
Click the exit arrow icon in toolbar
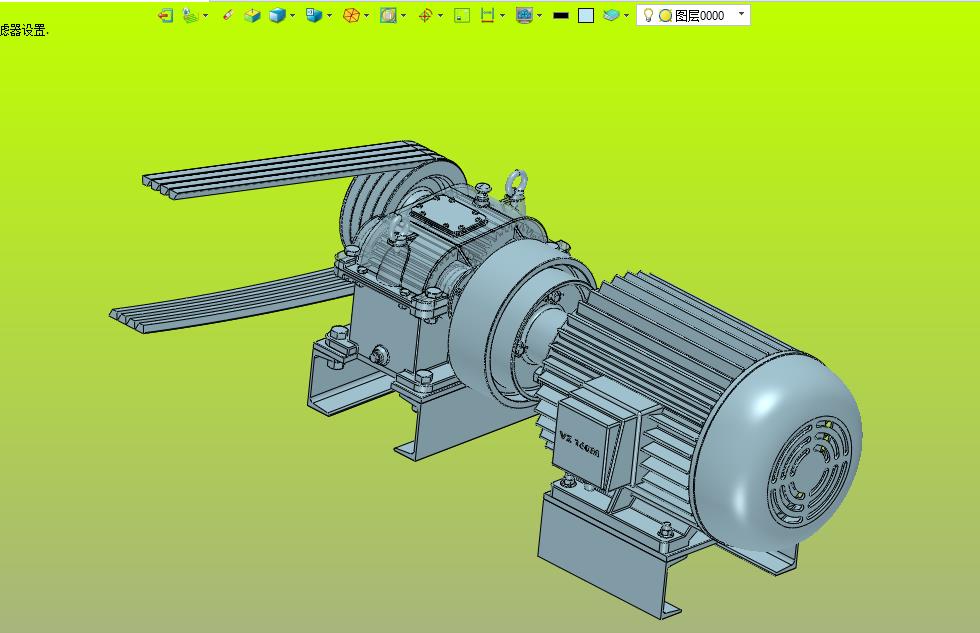pyautogui.click(x=166, y=15)
